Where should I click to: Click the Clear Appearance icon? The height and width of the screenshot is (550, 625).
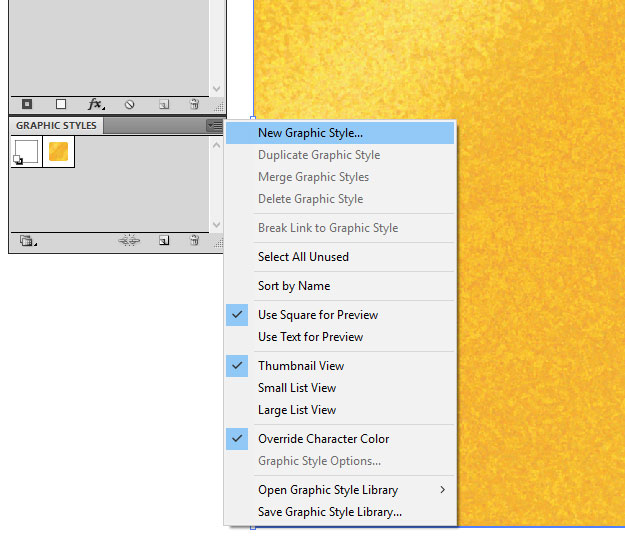(x=129, y=104)
